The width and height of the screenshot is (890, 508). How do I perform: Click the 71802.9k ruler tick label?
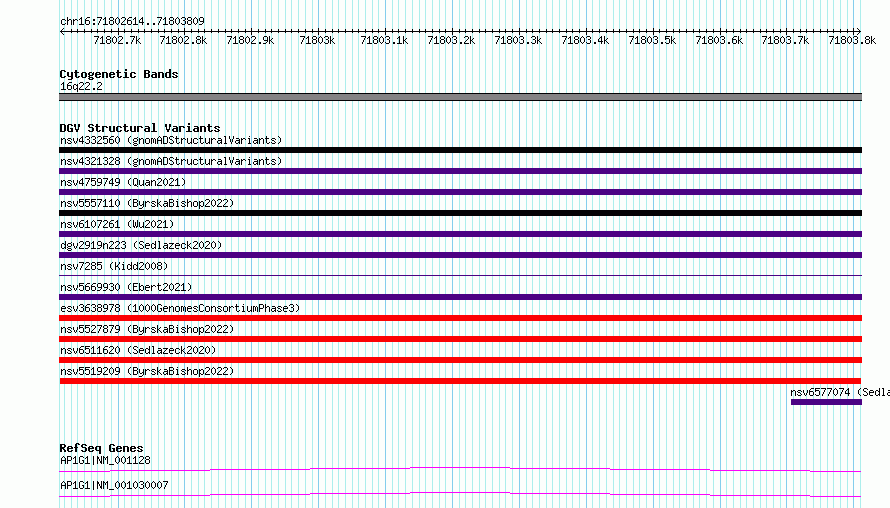pyautogui.click(x=250, y=40)
